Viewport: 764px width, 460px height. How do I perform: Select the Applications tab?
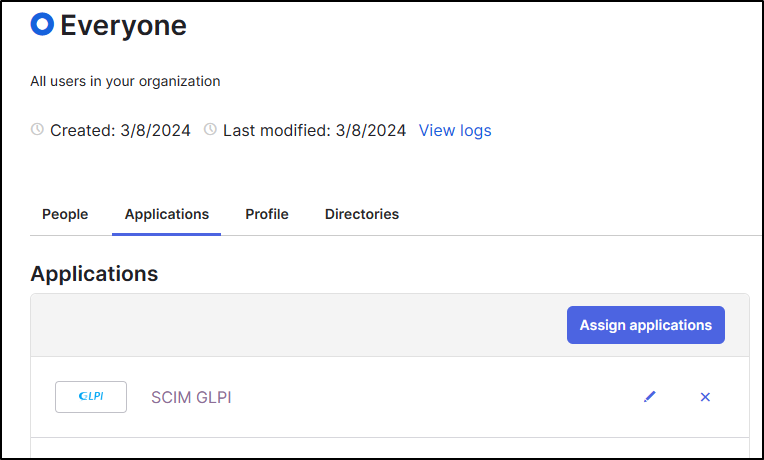point(167,214)
